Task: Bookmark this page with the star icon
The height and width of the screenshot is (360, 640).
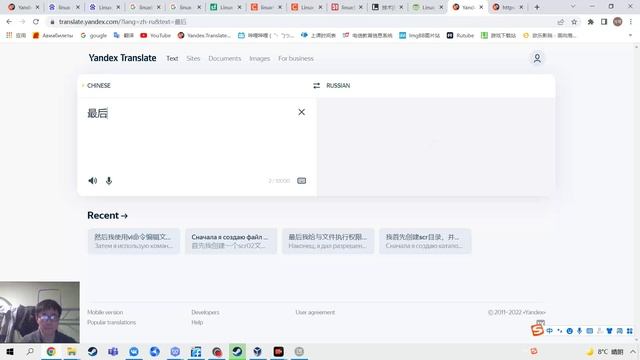Action: pos(574,22)
